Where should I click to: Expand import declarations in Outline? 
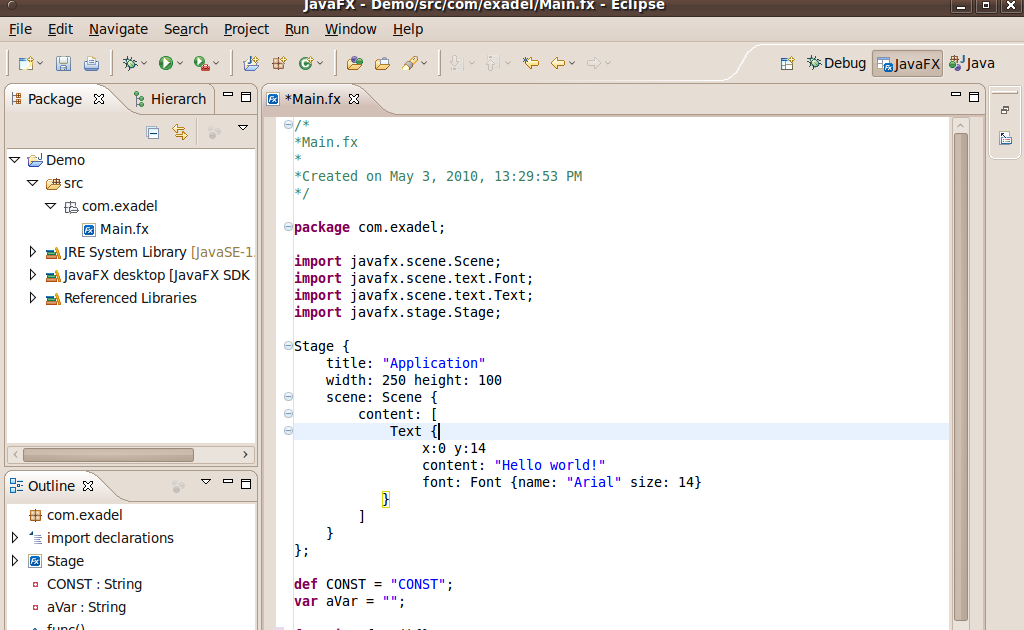pos(14,537)
